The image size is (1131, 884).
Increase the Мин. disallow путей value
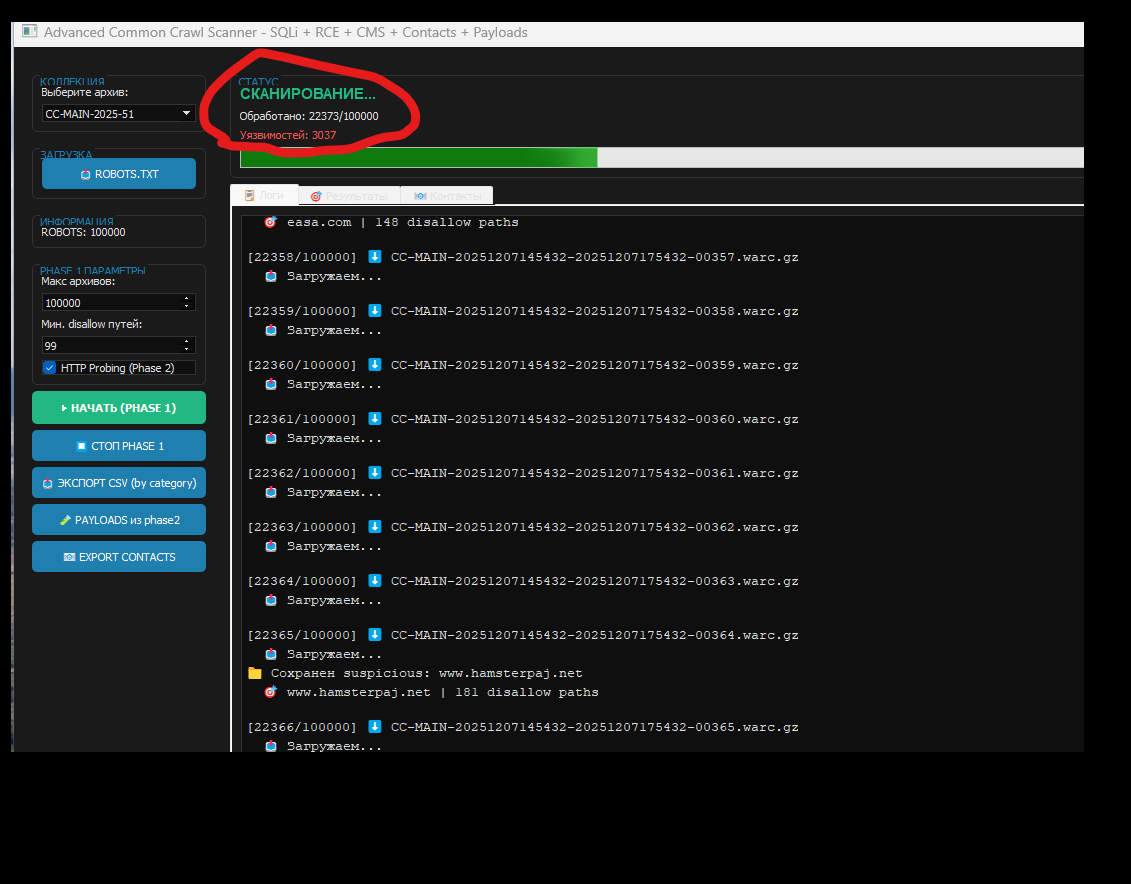click(x=187, y=341)
